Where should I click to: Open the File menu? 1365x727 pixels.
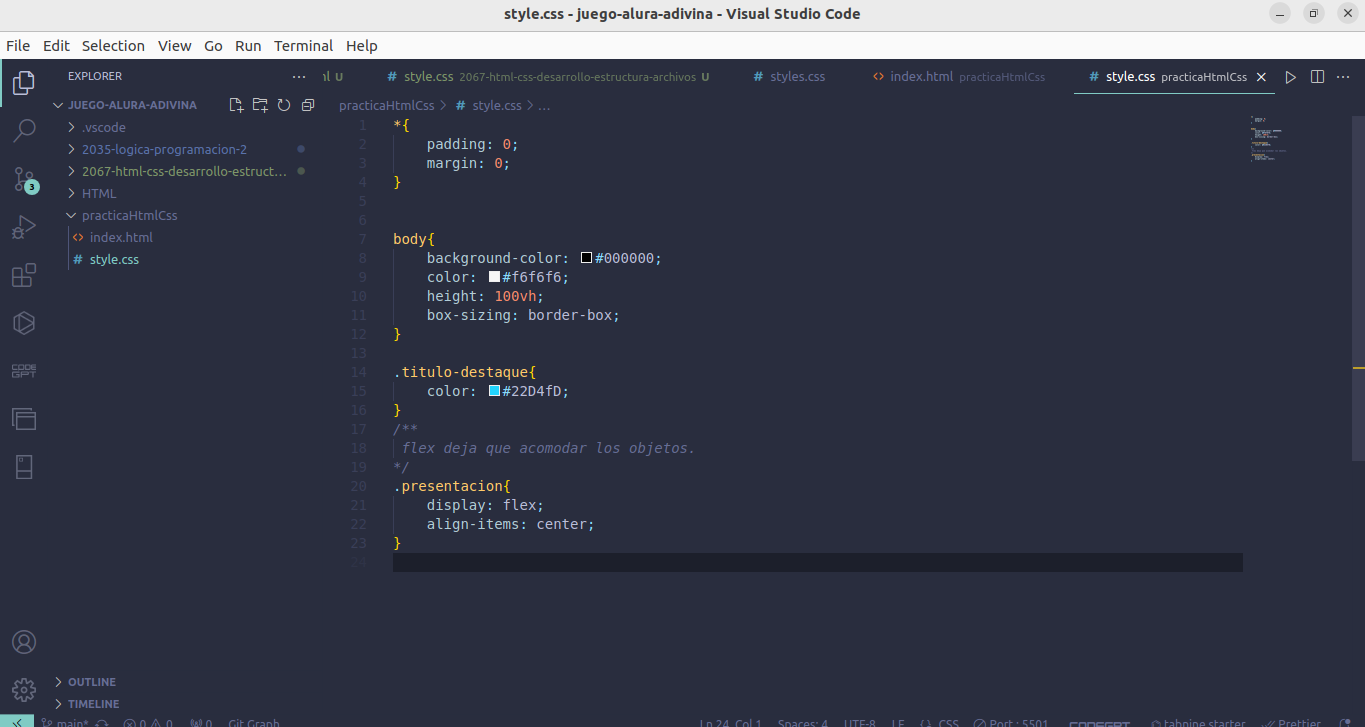[x=18, y=46]
